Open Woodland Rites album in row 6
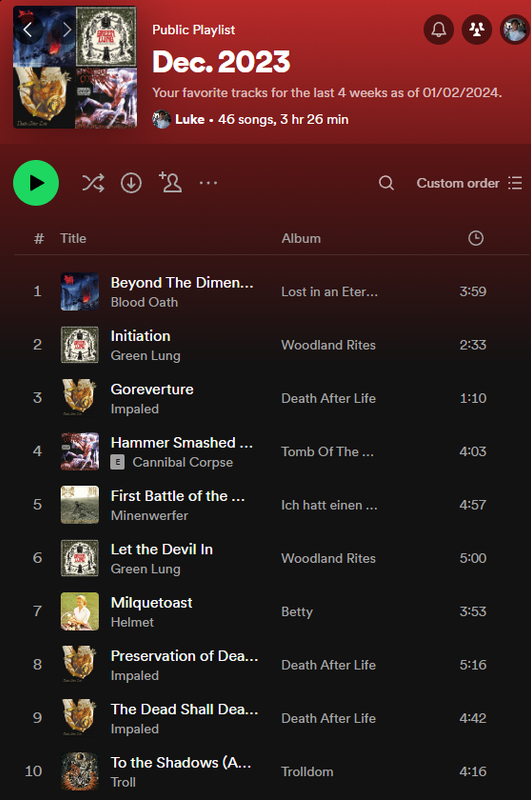The width and height of the screenshot is (531, 800). tap(328, 558)
